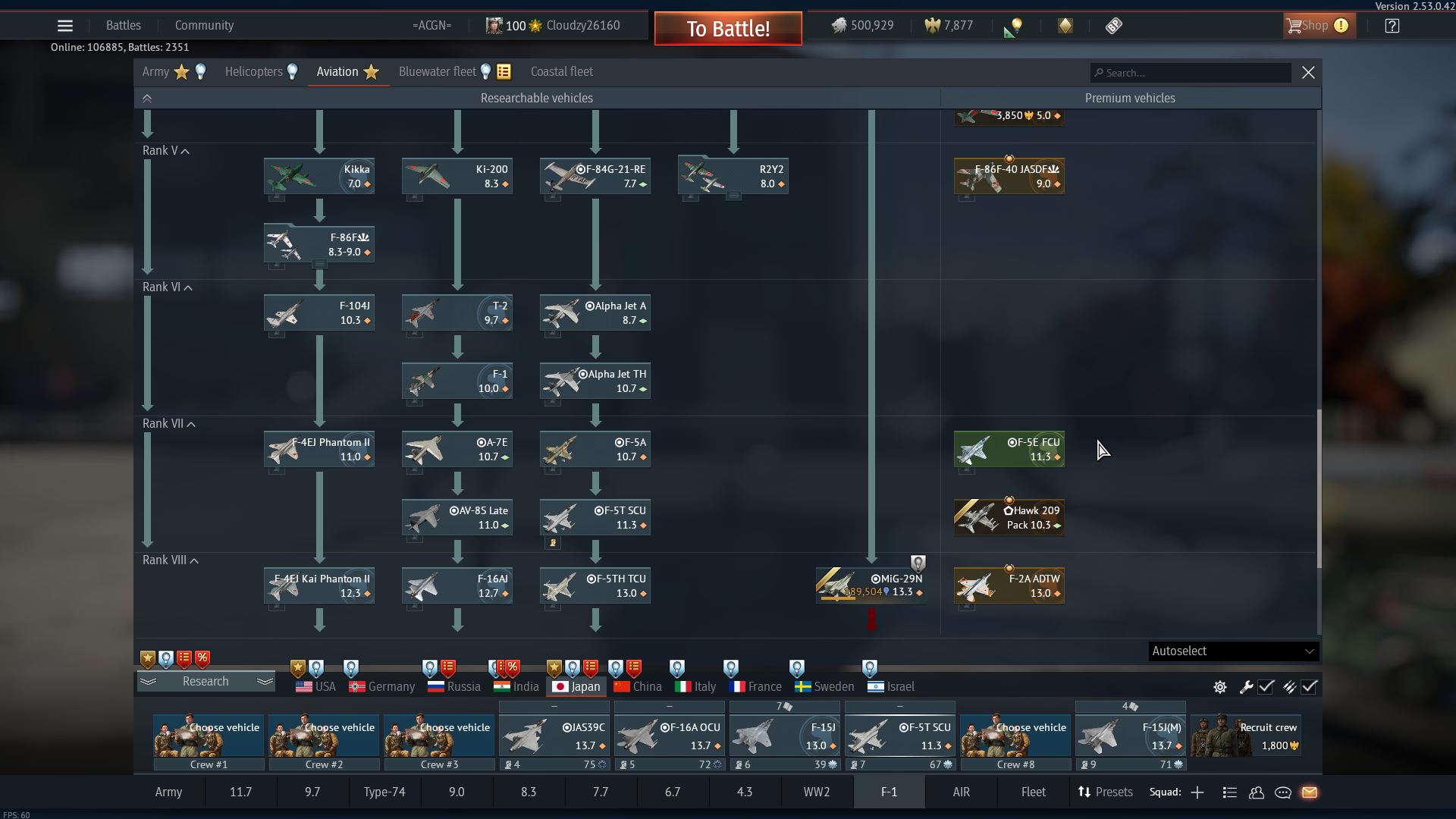
Task: Click the help question mark icon
Action: pos(1392,26)
